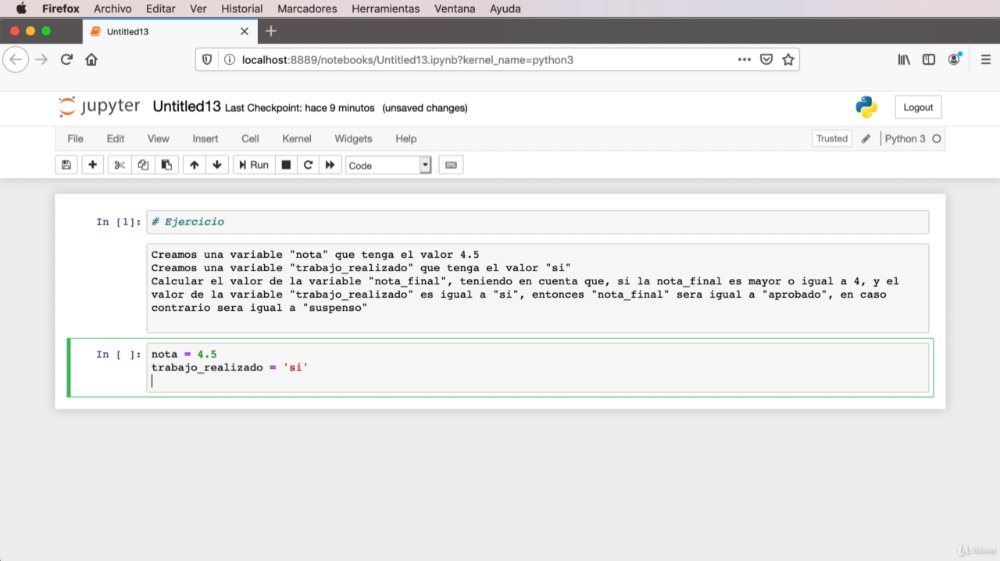Open the Firefox application menu in menu bar
This screenshot has width=1000, height=561.
(61, 9)
